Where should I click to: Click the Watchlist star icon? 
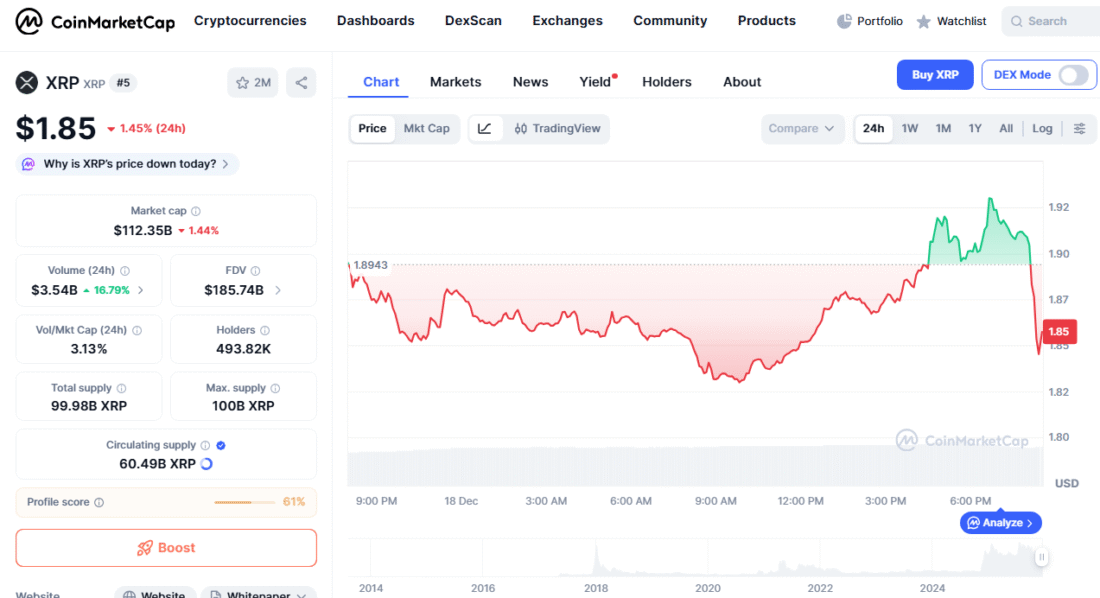(924, 22)
